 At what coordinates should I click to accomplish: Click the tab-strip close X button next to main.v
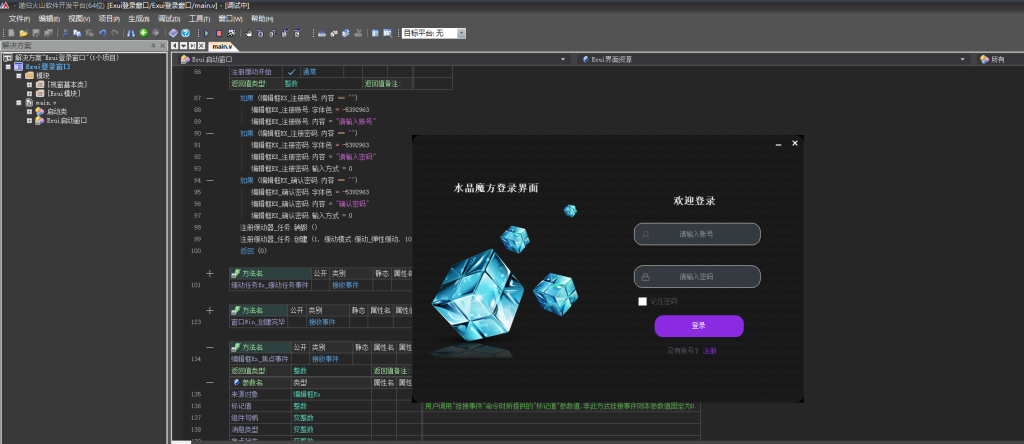201,46
